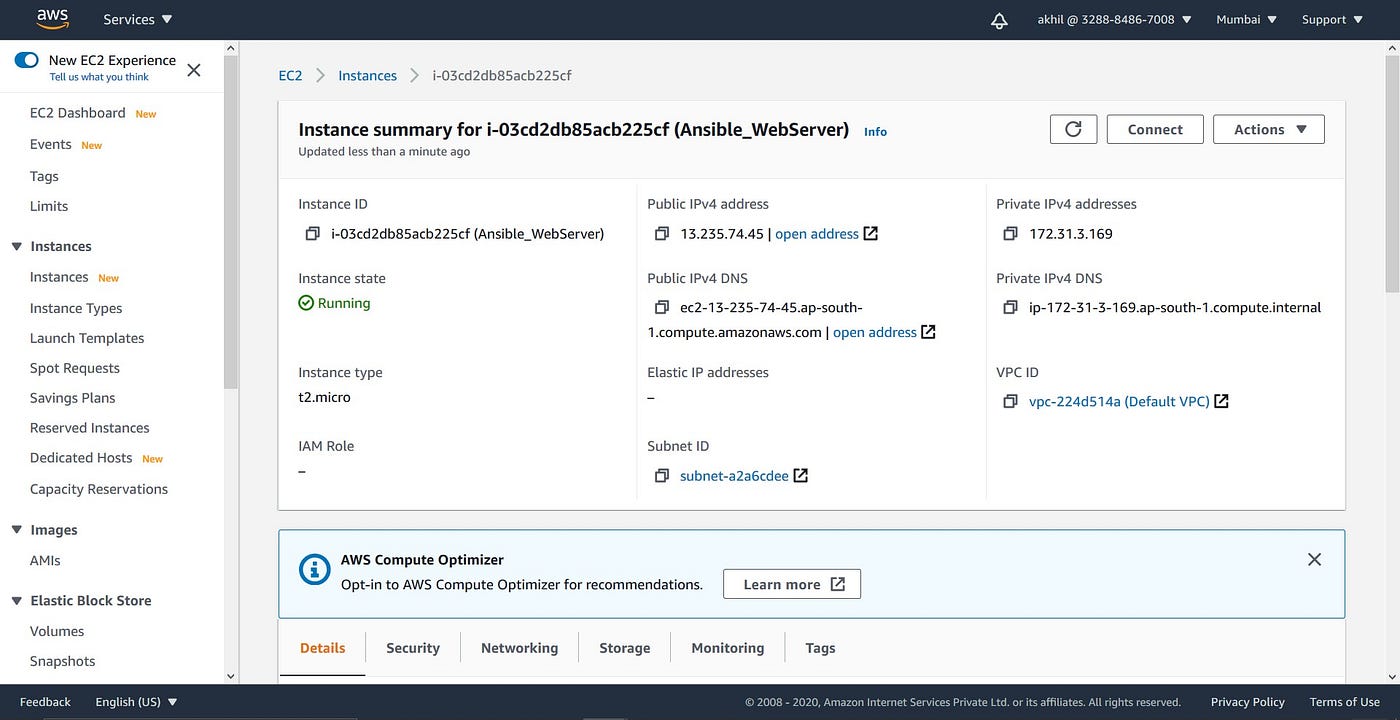The width and height of the screenshot is (1400, 720).
Task: Open EC2 Dashboard in the sidebar
Action: tap(77, 113)
